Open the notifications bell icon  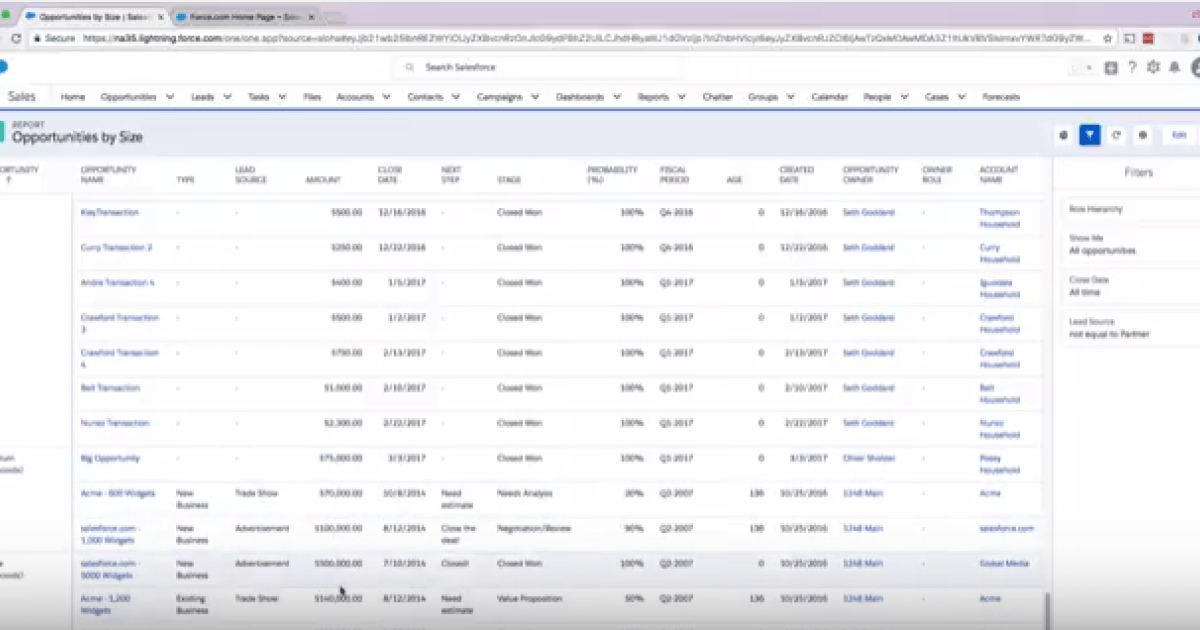pyautogui.click(x=1174, y=67)
